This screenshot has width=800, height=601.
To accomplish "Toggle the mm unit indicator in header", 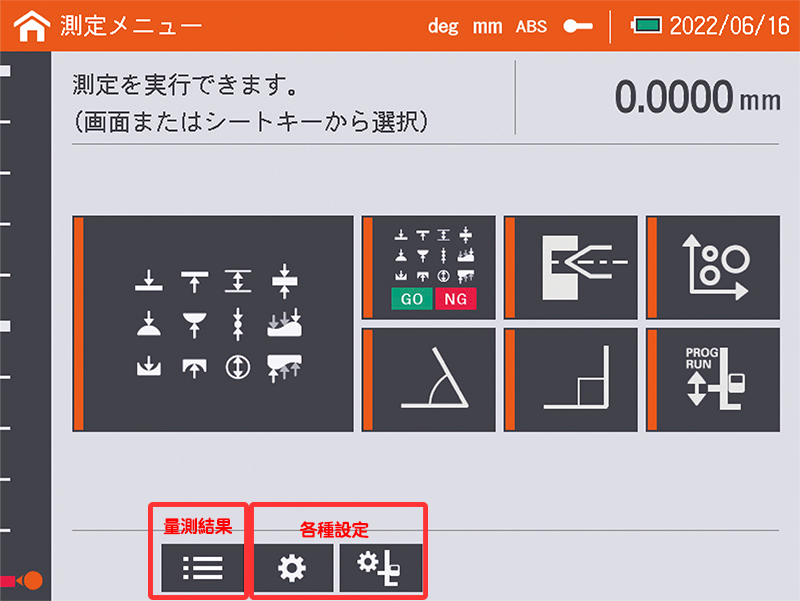I will (487, 27).
